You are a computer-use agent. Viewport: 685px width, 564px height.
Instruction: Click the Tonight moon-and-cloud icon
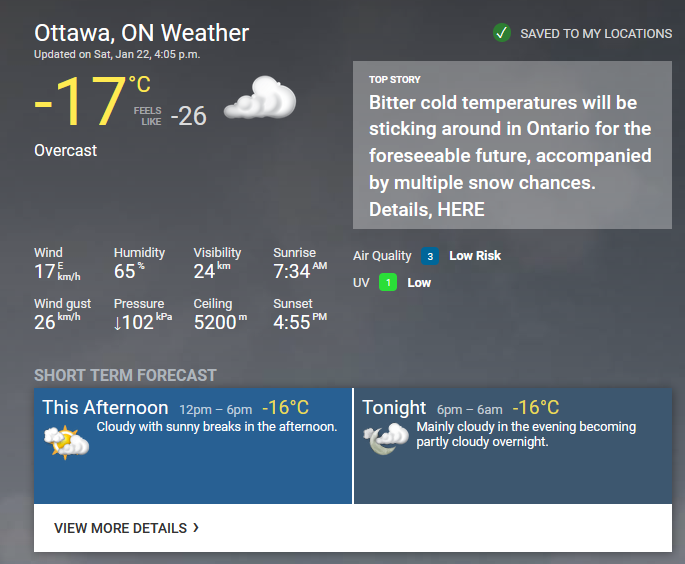pyautogui.click(x=386, y=439)
